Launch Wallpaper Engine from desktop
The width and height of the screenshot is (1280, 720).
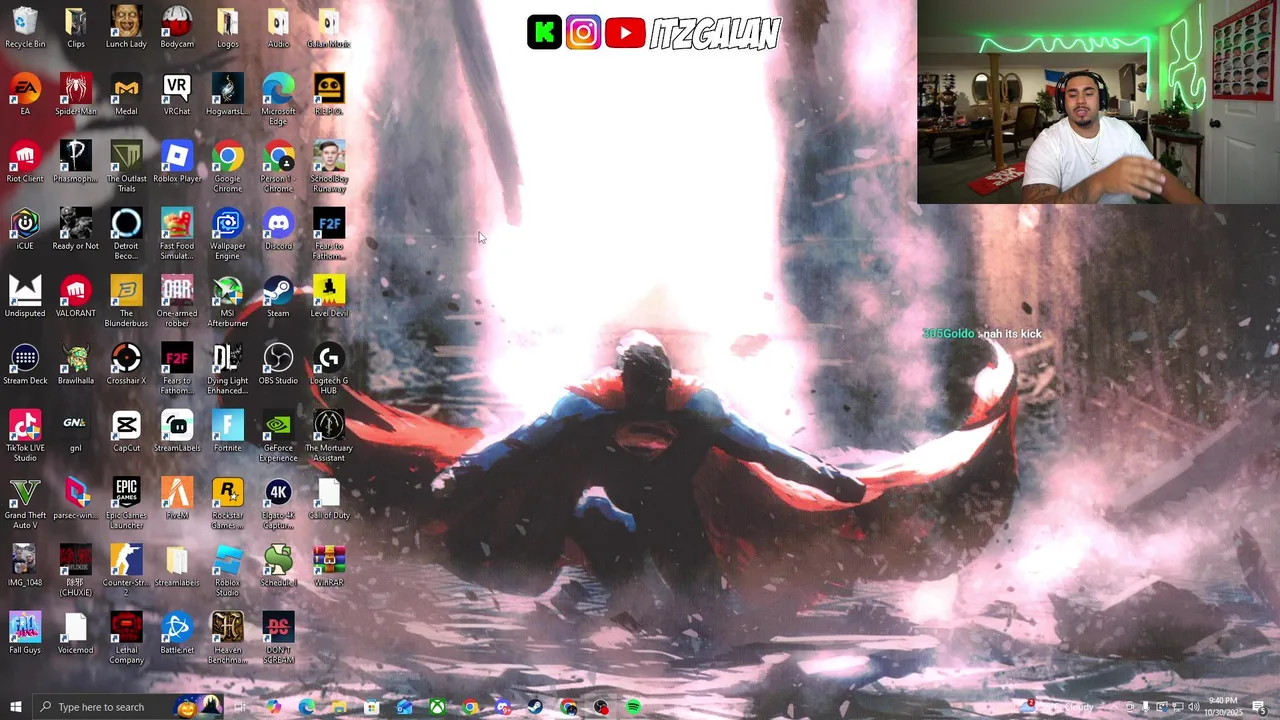point(228,233)
